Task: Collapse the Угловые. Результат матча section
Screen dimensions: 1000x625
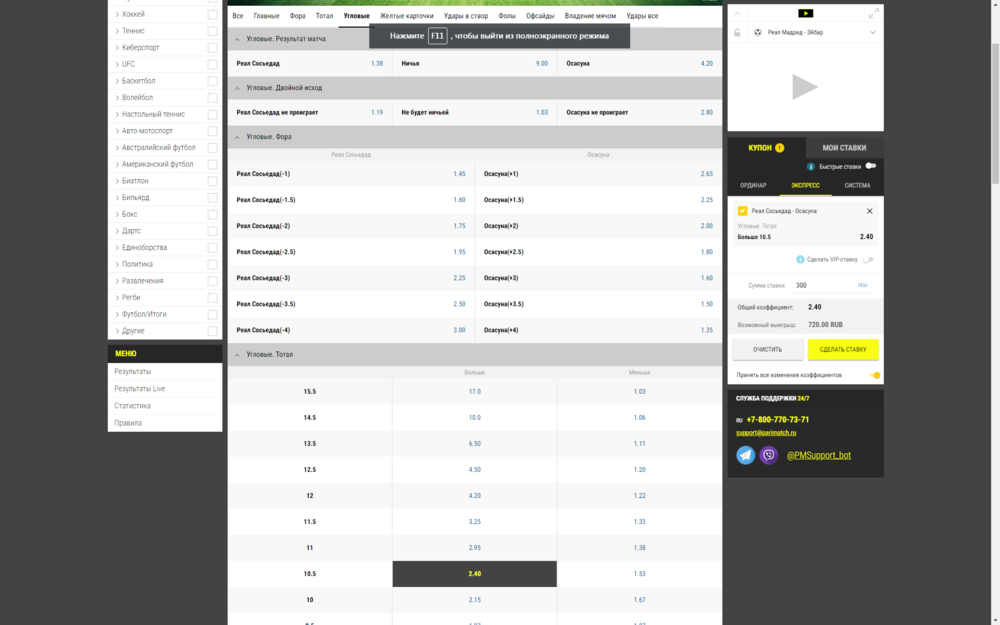Action: click(237, 40)
